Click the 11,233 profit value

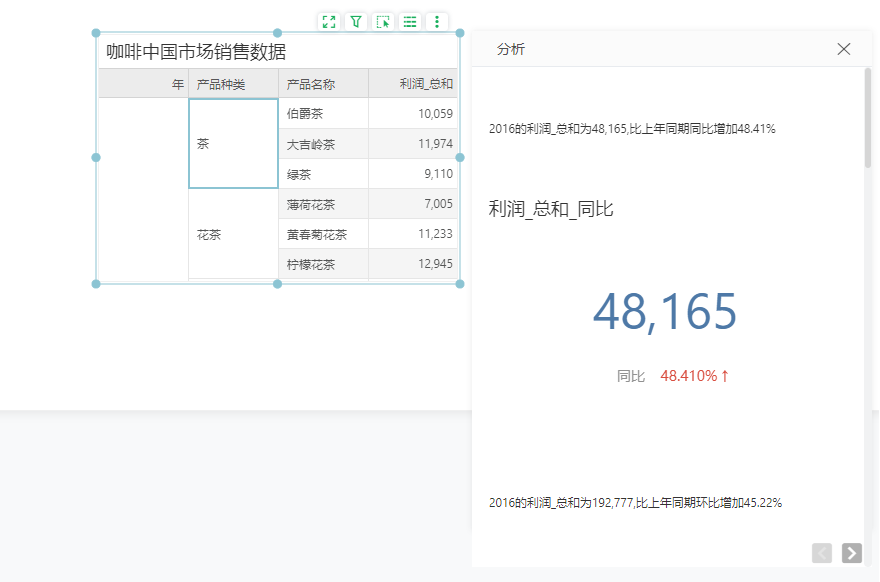[x=435, y=234]
